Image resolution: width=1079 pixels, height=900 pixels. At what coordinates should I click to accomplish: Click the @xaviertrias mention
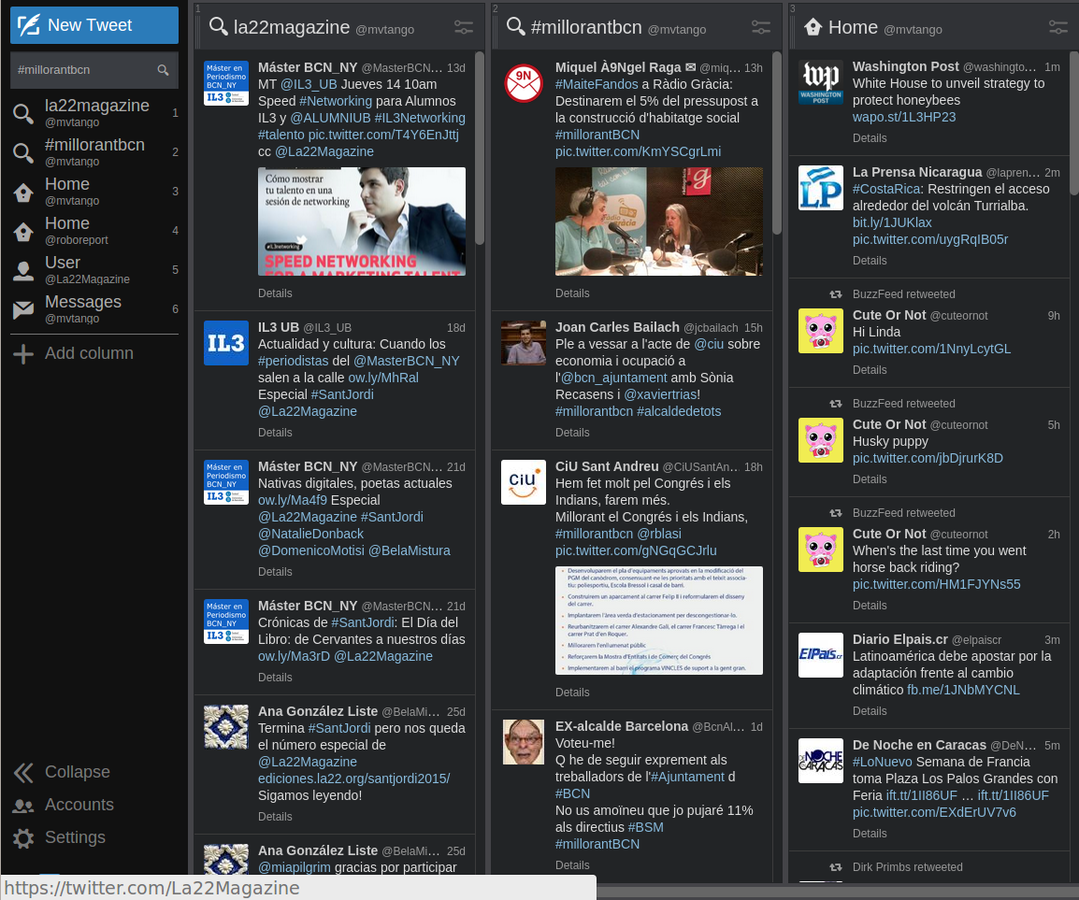click(660, 394)
